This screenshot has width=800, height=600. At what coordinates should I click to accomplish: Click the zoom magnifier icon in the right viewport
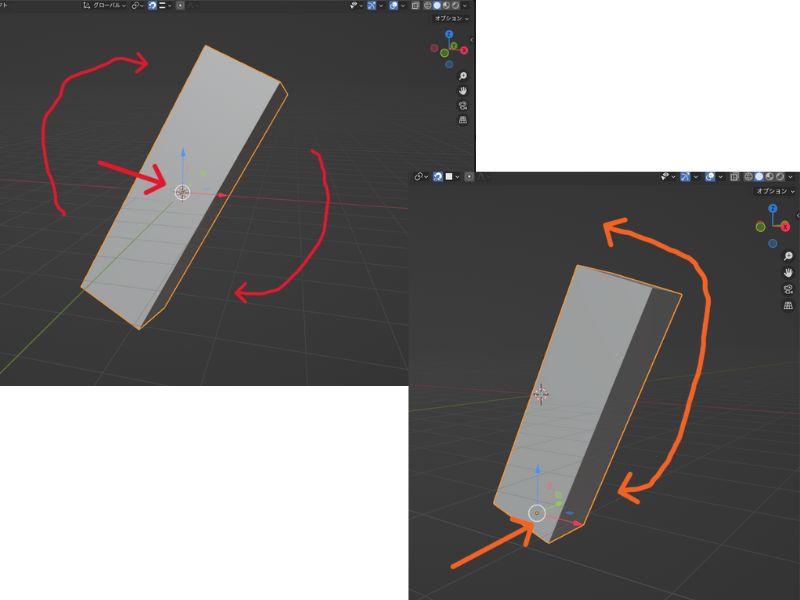click(x=788, y=257)
